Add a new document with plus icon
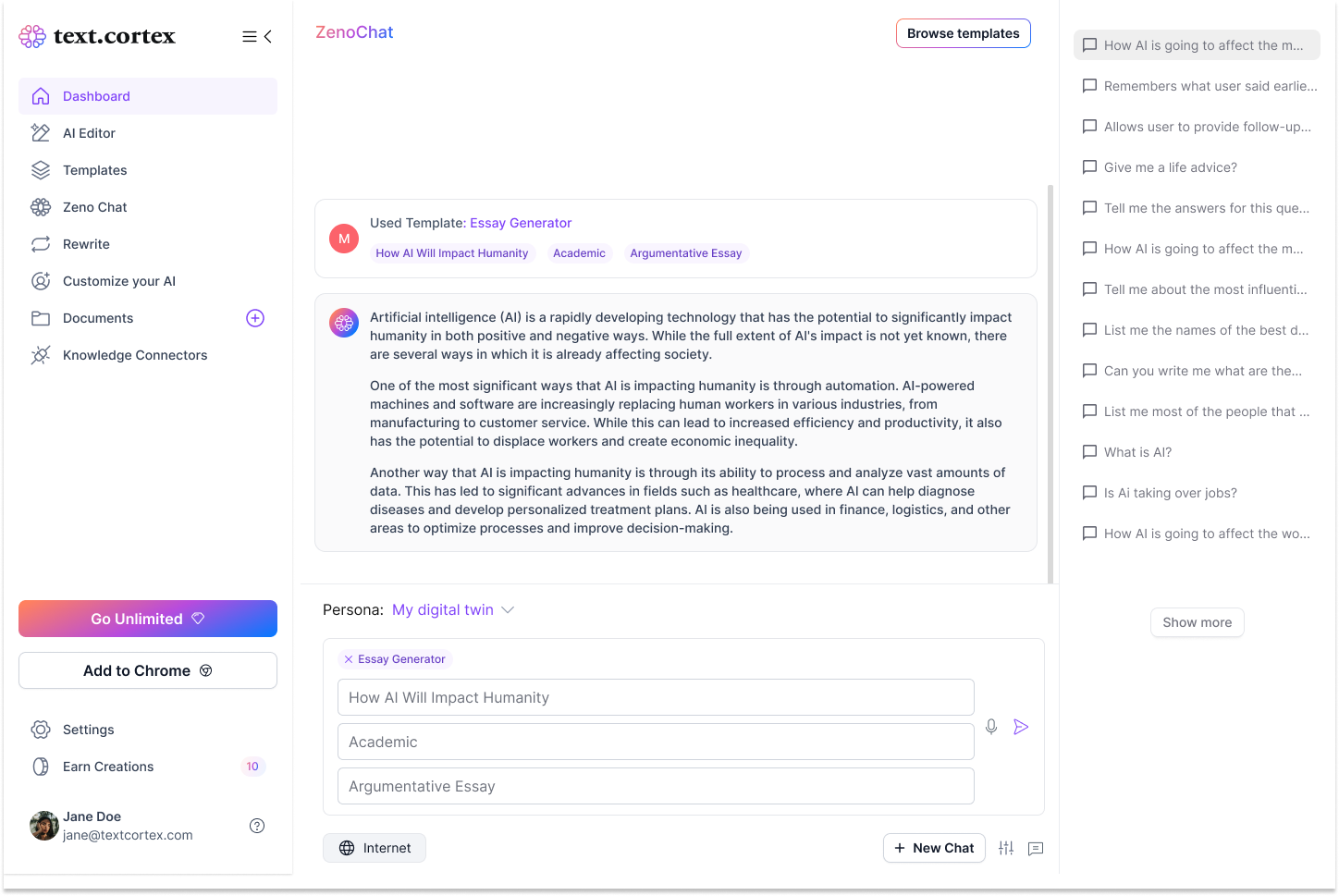The width and height of the screenshot is (1339, 896). [x=255, y=318]
